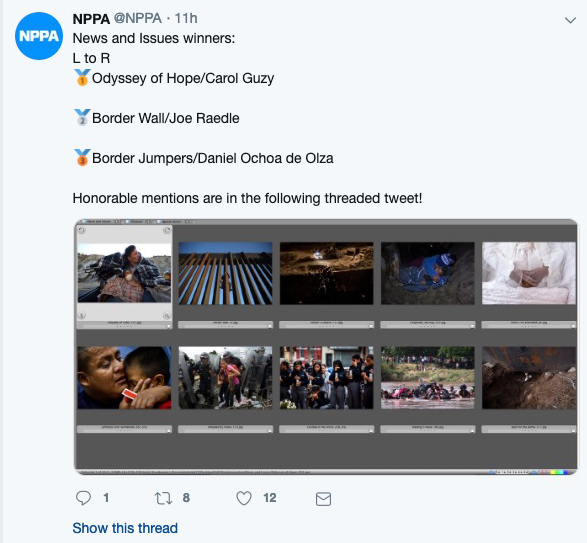Click the magnifier icon on first photo

(x=167, y=316)
